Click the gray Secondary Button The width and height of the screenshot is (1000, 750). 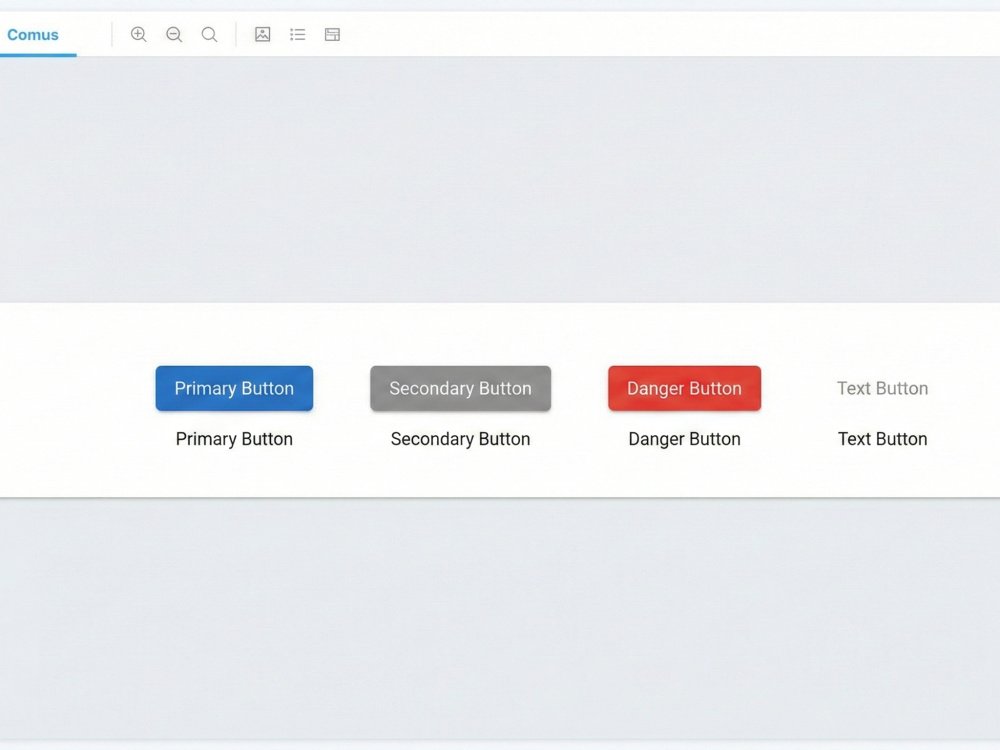click(460, 388)
